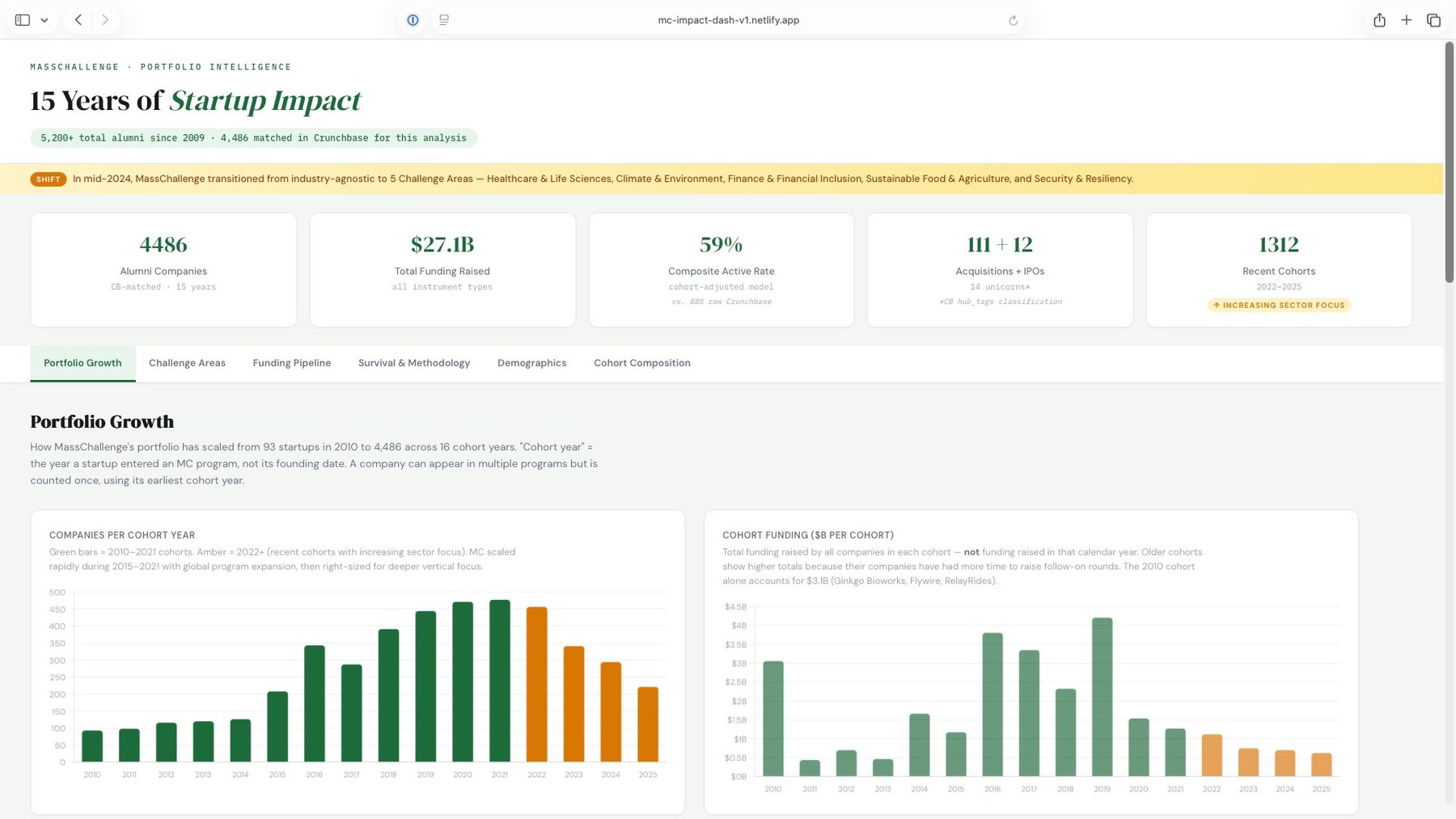
Task: Select the Portfolio Growth tab
Action: pyautogui.click(x=83, y=363)
